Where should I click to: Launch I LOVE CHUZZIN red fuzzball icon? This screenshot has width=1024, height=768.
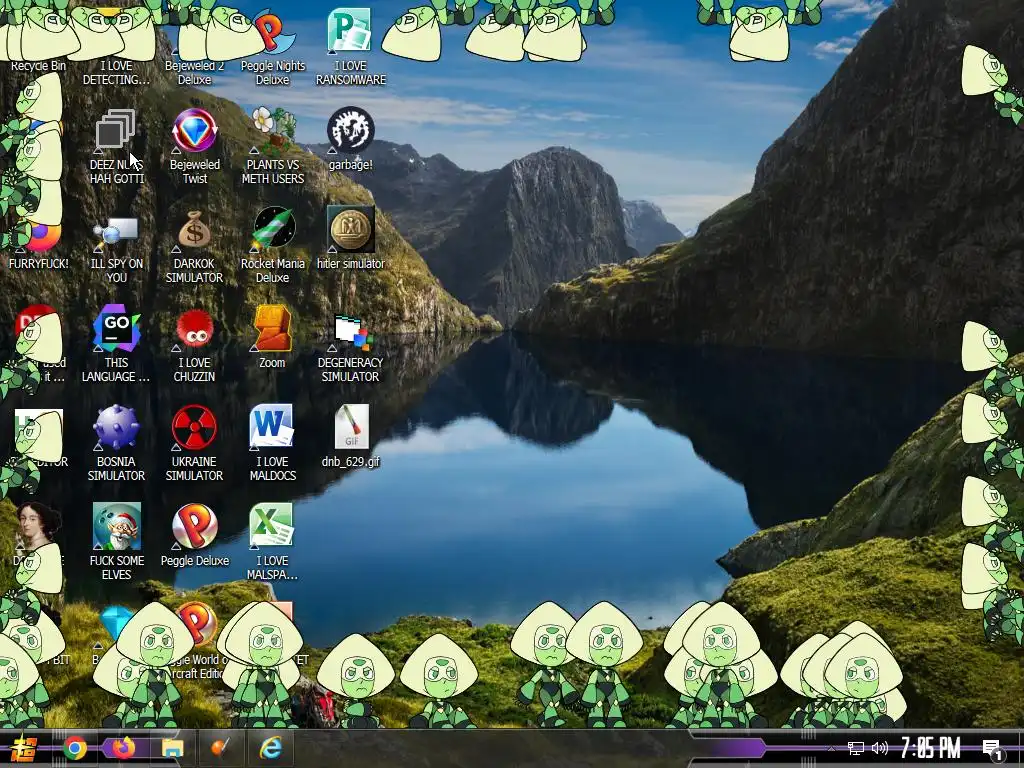(194, 345)
